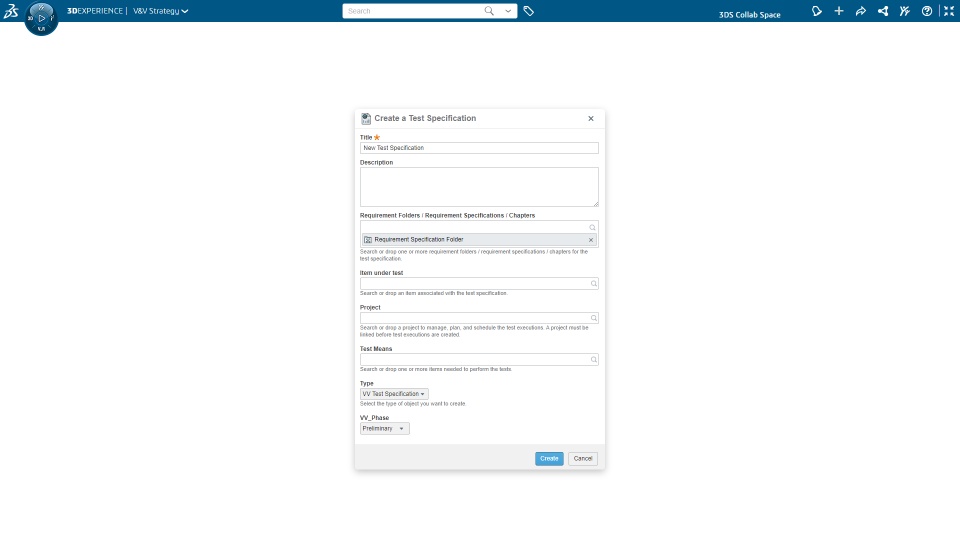Open the Help question mark icon
The height and width of the screenshot is (540, 960).
927,11
